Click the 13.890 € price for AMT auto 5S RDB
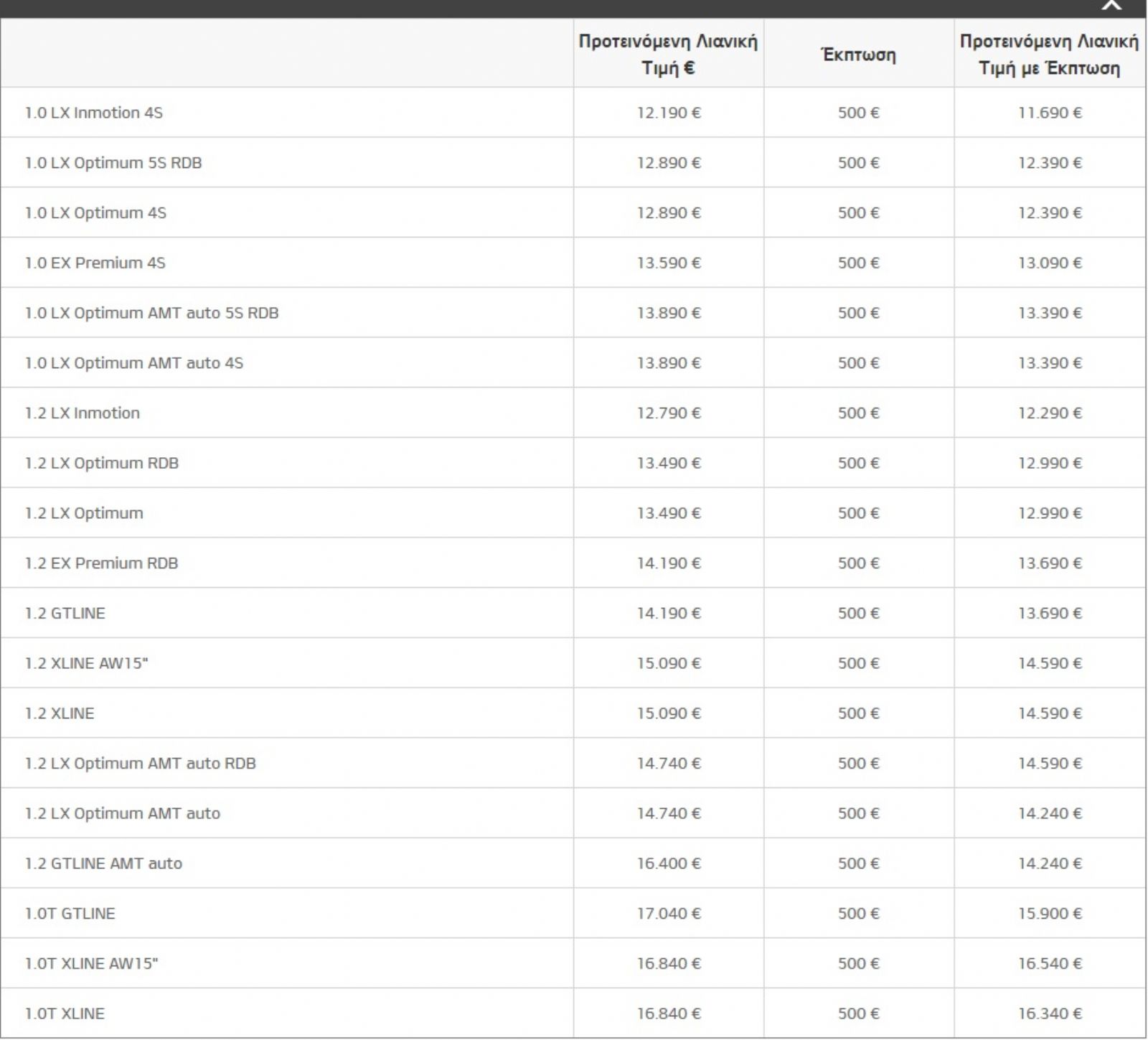 669,313
